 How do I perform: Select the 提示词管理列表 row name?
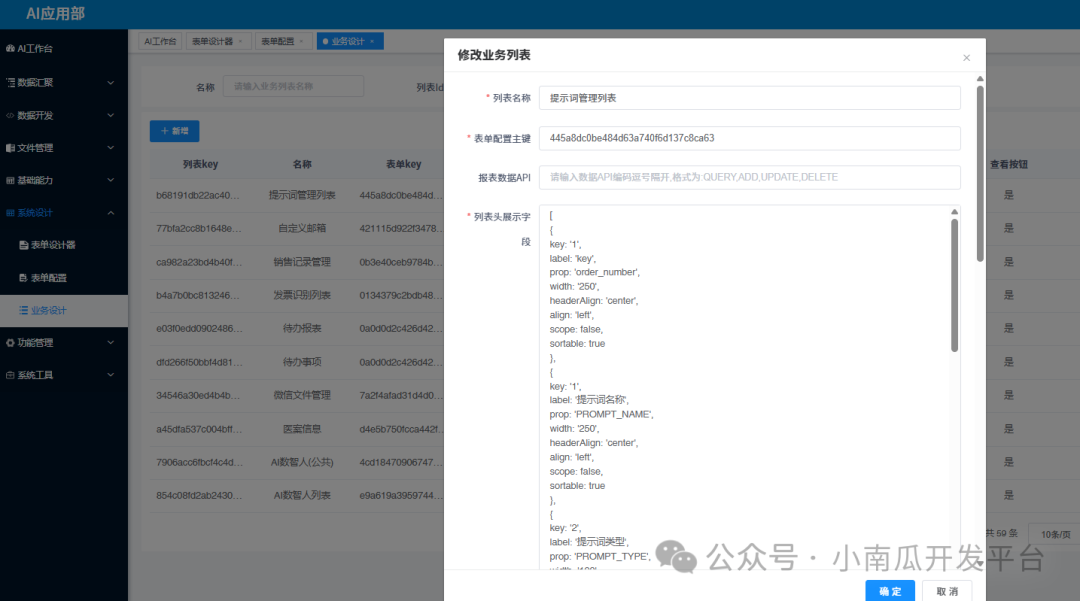coord(302,196)
